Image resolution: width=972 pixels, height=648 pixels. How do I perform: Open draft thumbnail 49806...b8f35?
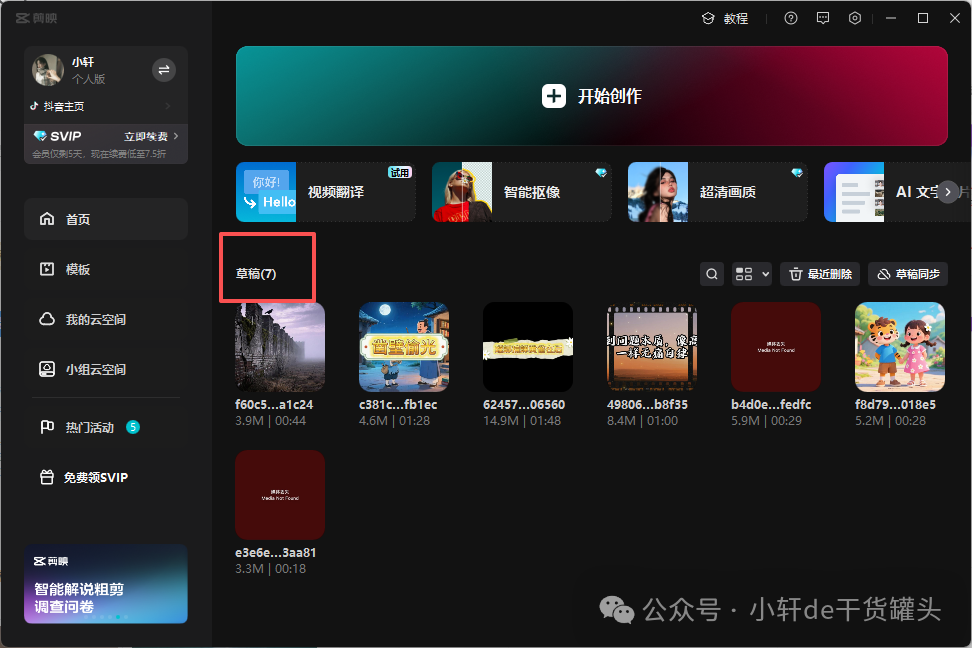(652, 347)
